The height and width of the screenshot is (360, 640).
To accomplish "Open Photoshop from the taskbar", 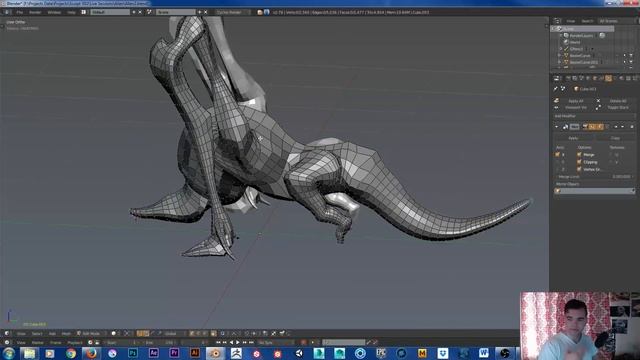I will pos(133,353).
